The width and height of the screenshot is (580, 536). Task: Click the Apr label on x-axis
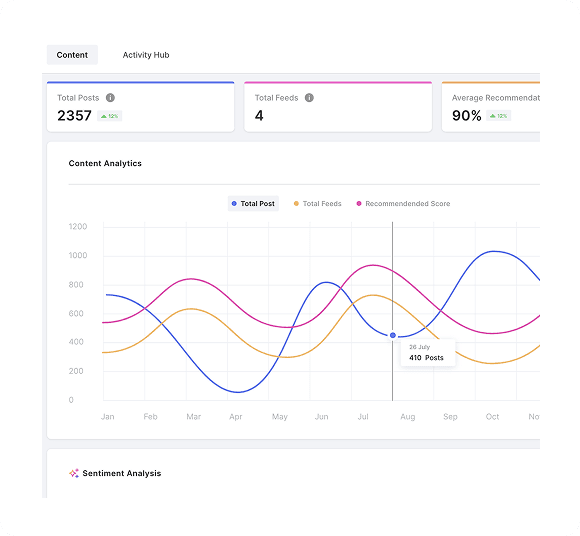click(236, 417)
